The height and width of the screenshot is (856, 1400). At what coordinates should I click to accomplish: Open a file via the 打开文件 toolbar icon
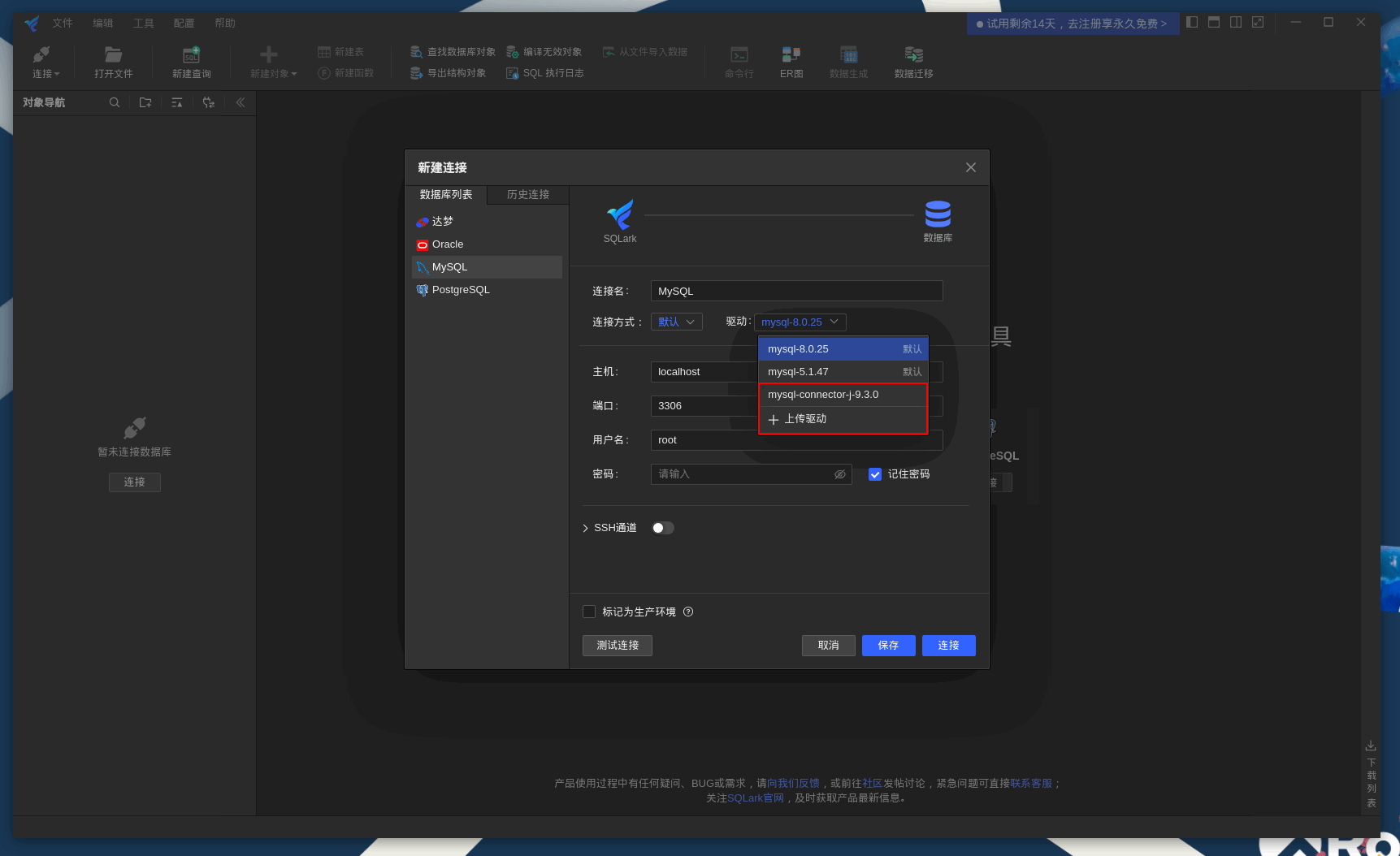pyautogui.click(x=113, y=62)
